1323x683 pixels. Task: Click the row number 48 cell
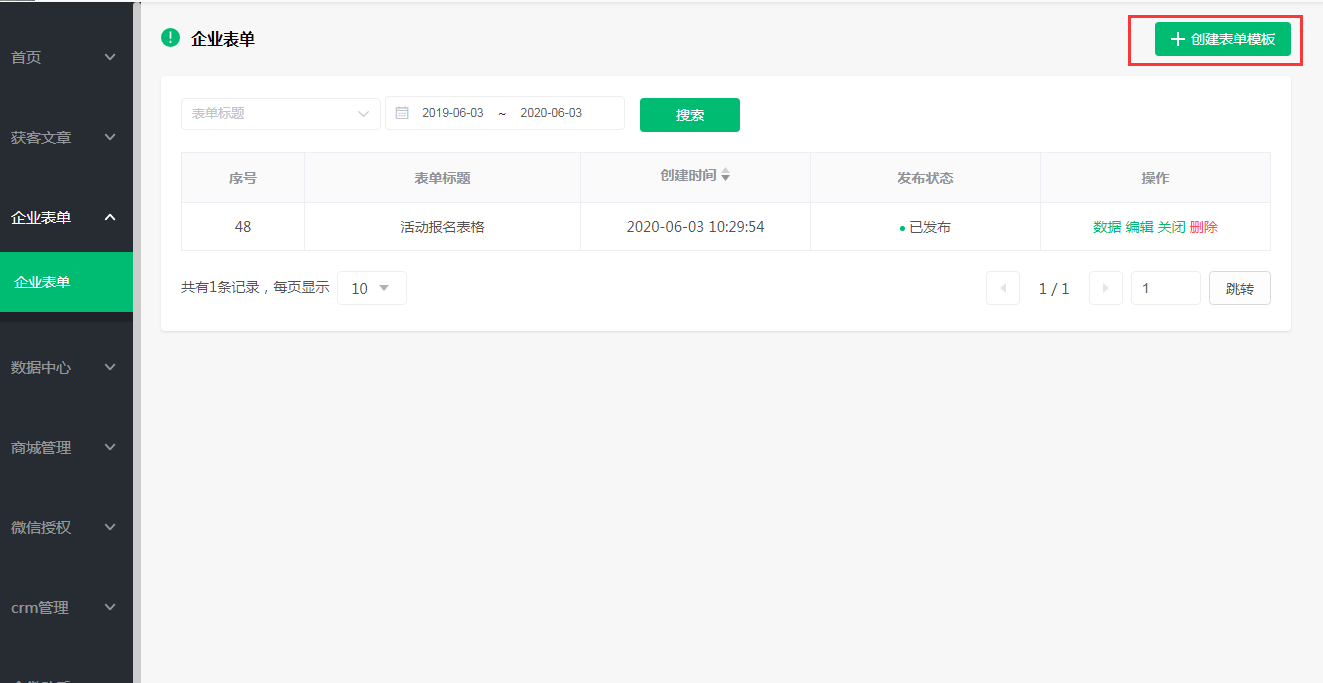point(243,227)
